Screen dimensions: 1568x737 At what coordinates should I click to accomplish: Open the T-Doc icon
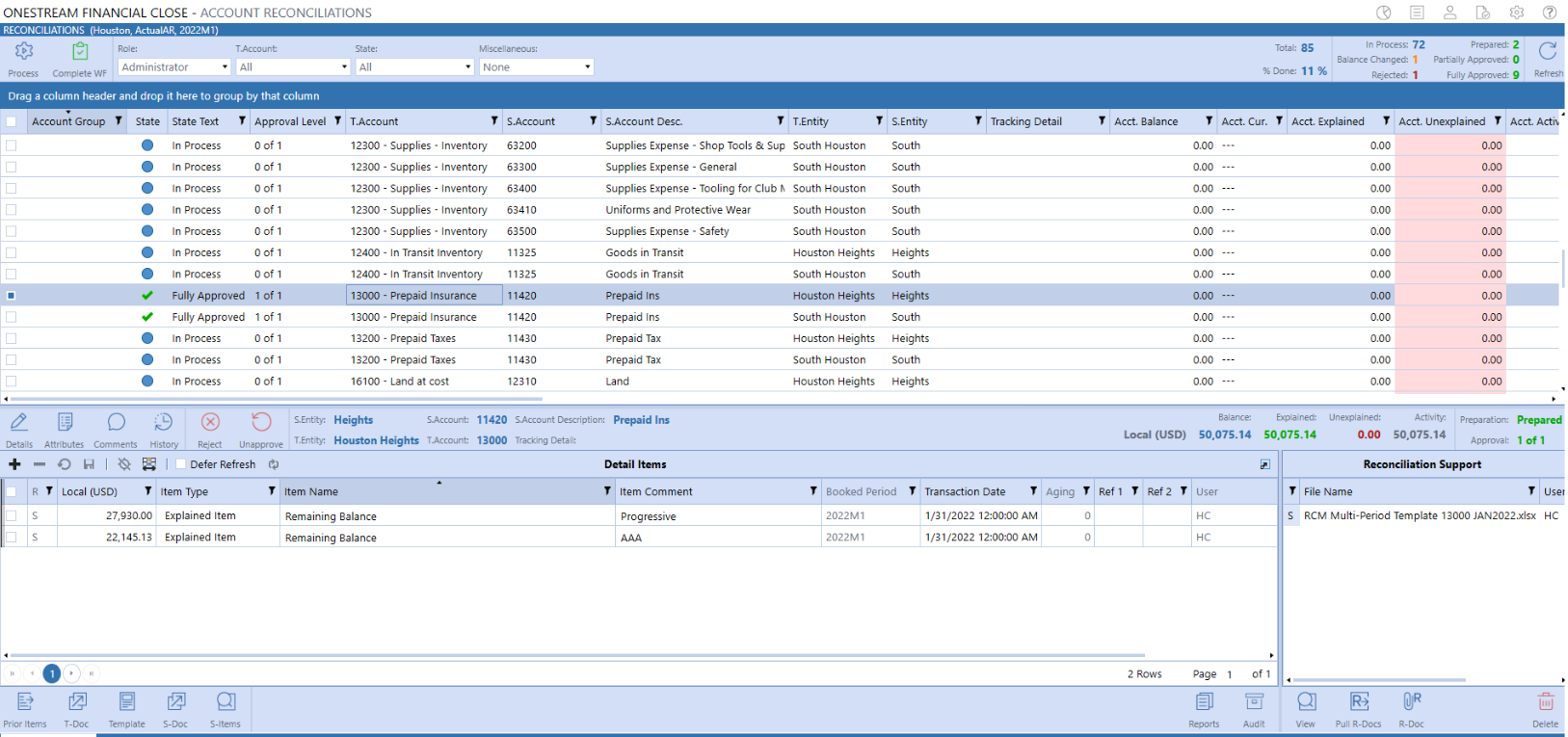[77, 701]
